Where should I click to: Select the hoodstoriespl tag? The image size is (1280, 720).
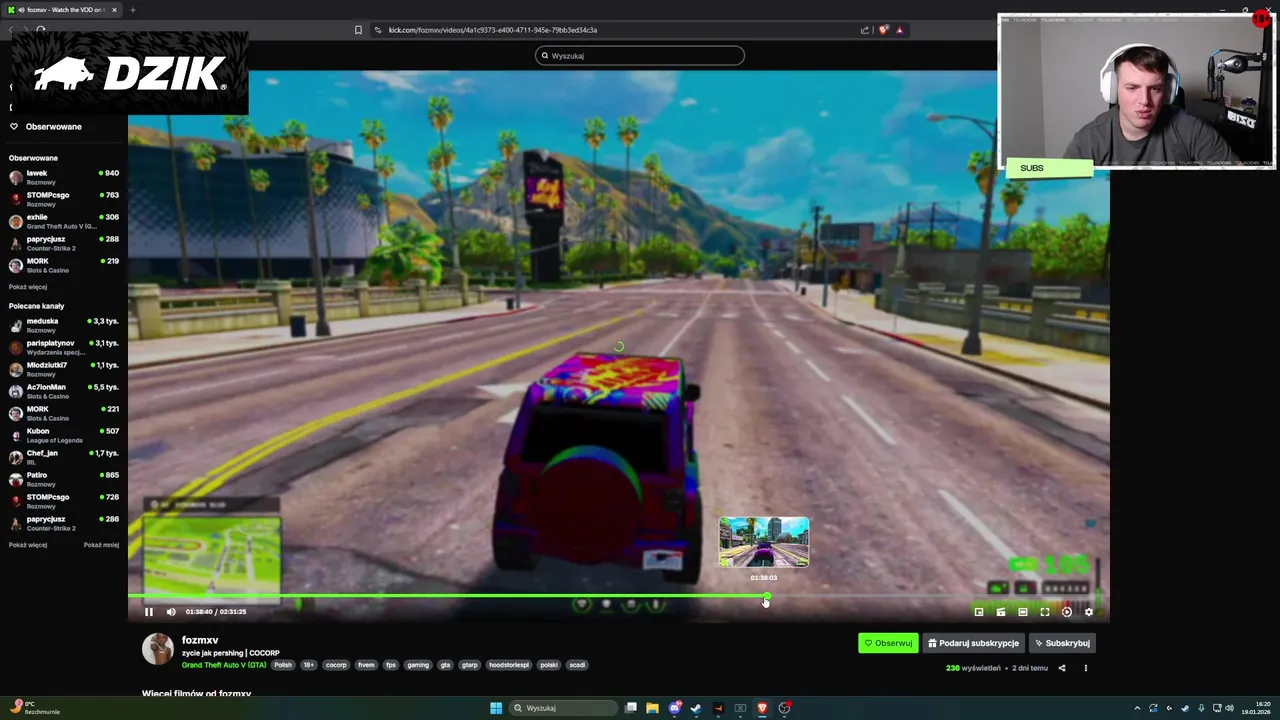coord(509,665)
